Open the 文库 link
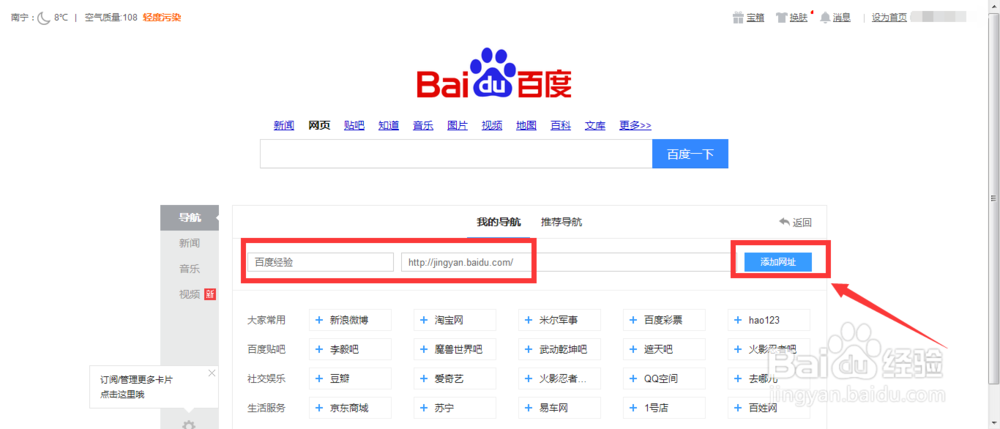Image resolution: width=1000 pixels, height=429 pixels. [595, 126]
